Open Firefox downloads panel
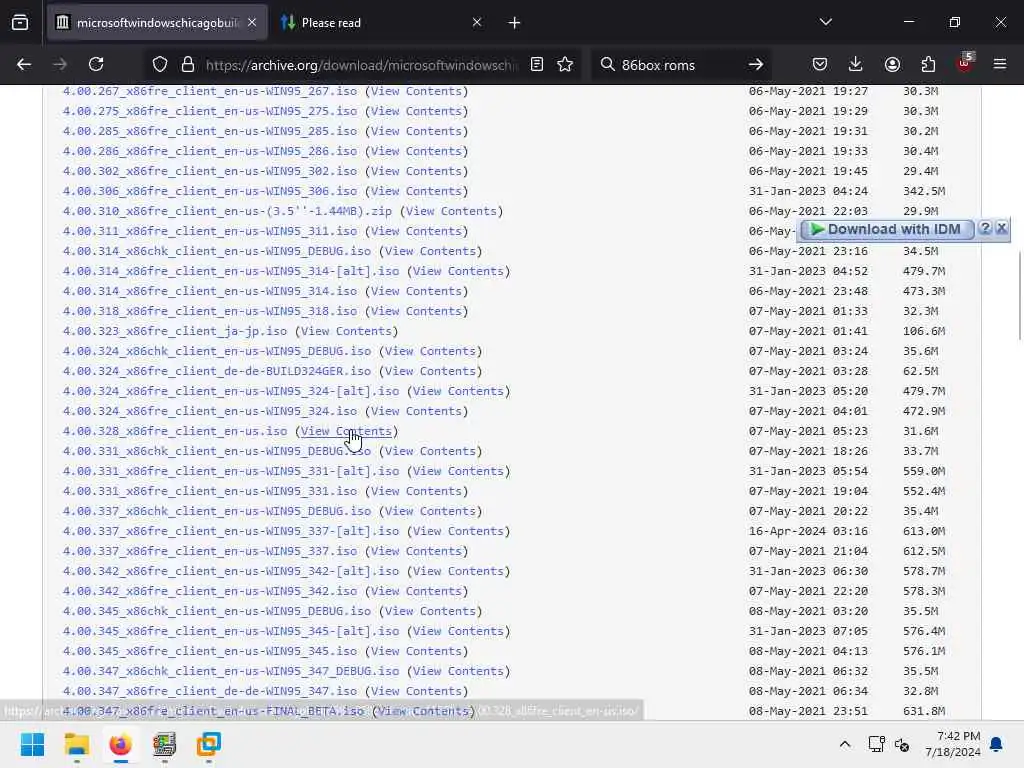The width and height of the screenshot is (1024, 768). 856,64
